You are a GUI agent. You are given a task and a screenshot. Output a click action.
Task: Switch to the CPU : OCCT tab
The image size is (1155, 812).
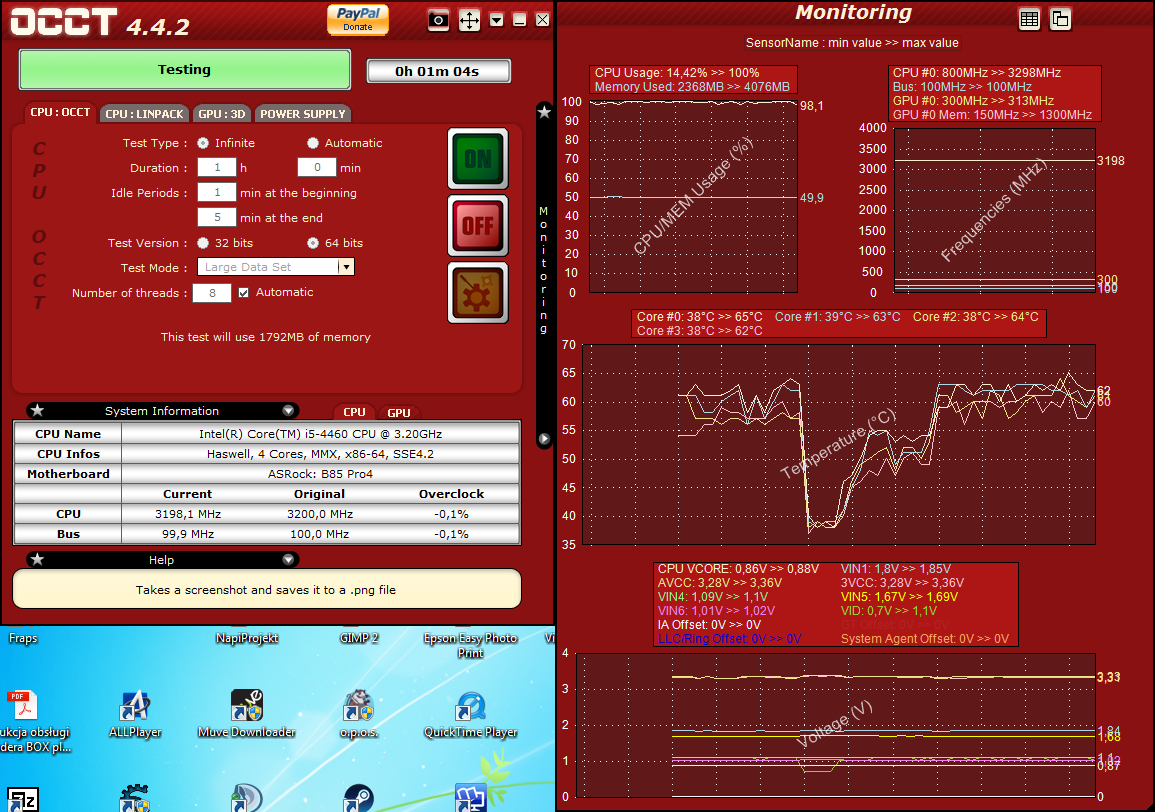pyautogui.click(x=60, y=112)
